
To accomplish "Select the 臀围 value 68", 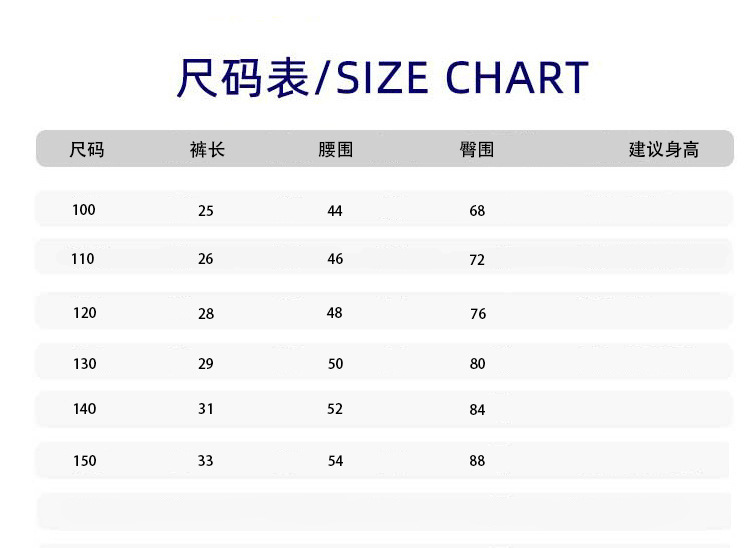I will pos(477,211).
